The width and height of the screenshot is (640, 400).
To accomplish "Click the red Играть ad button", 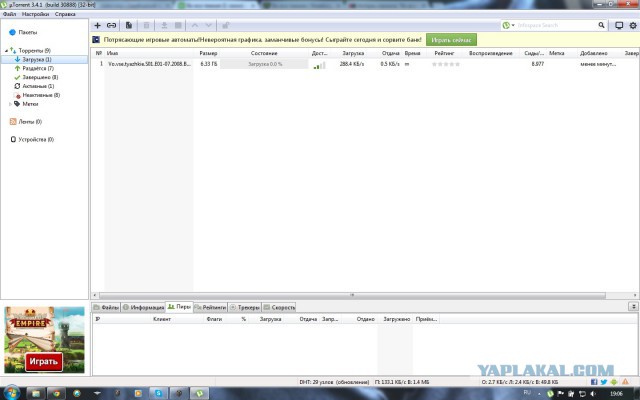I will coord(43,360).
